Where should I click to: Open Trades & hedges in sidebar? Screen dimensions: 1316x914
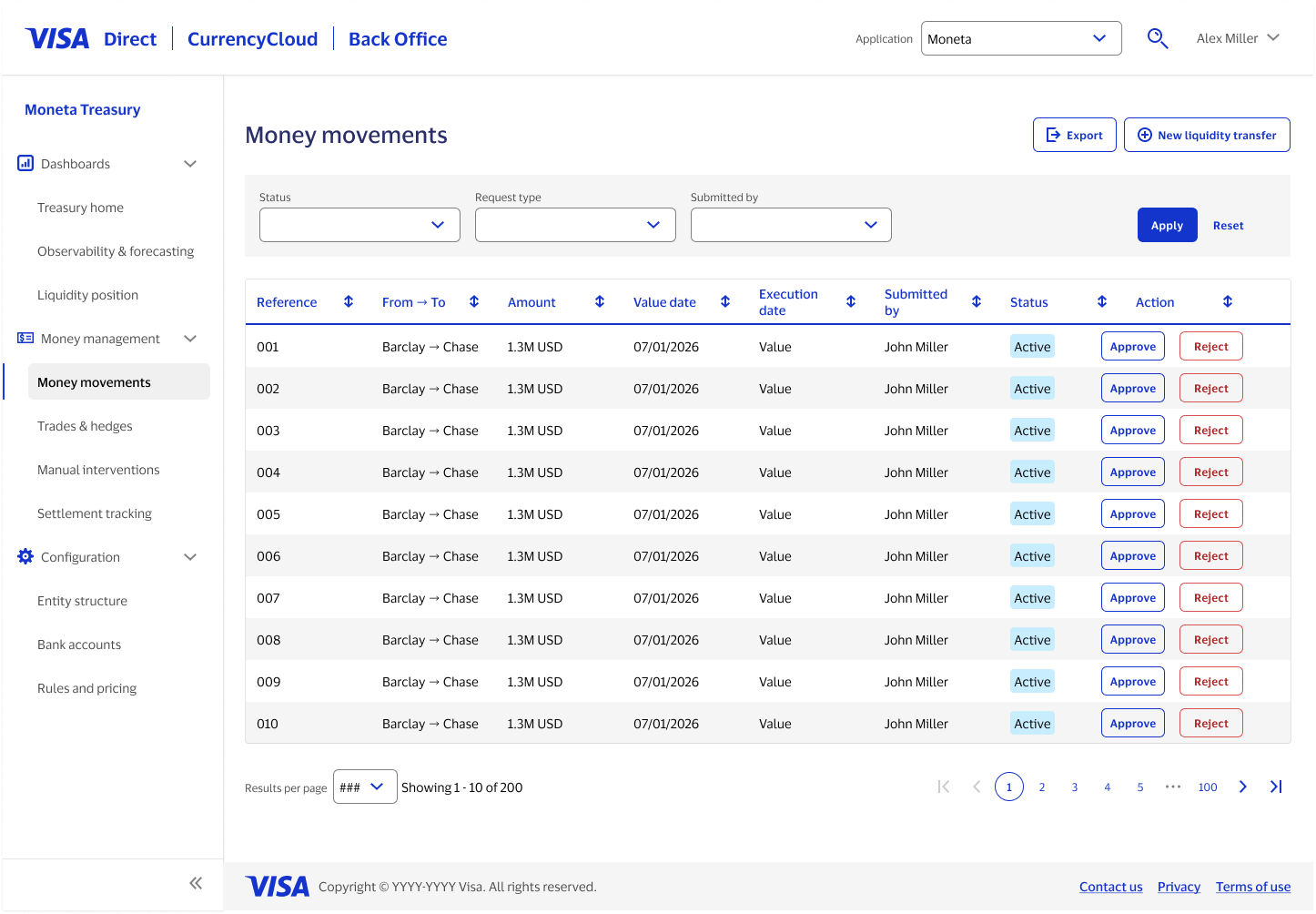[85, 426]
